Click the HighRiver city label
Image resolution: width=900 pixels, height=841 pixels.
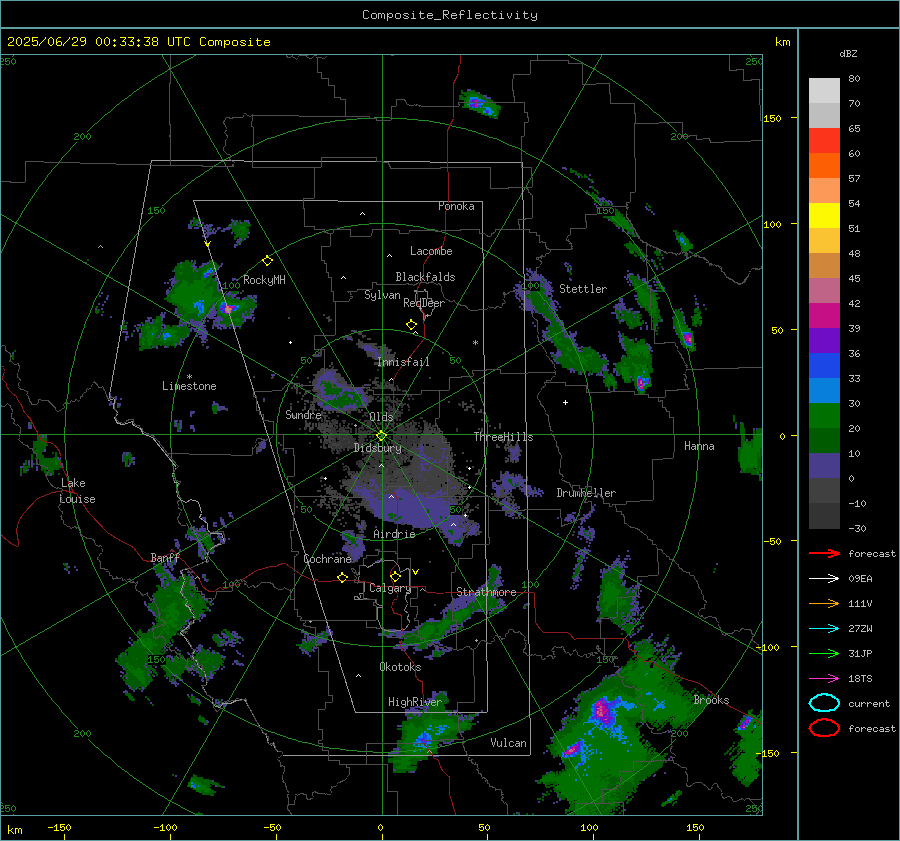pyautogui.click(x=414, y=702)
